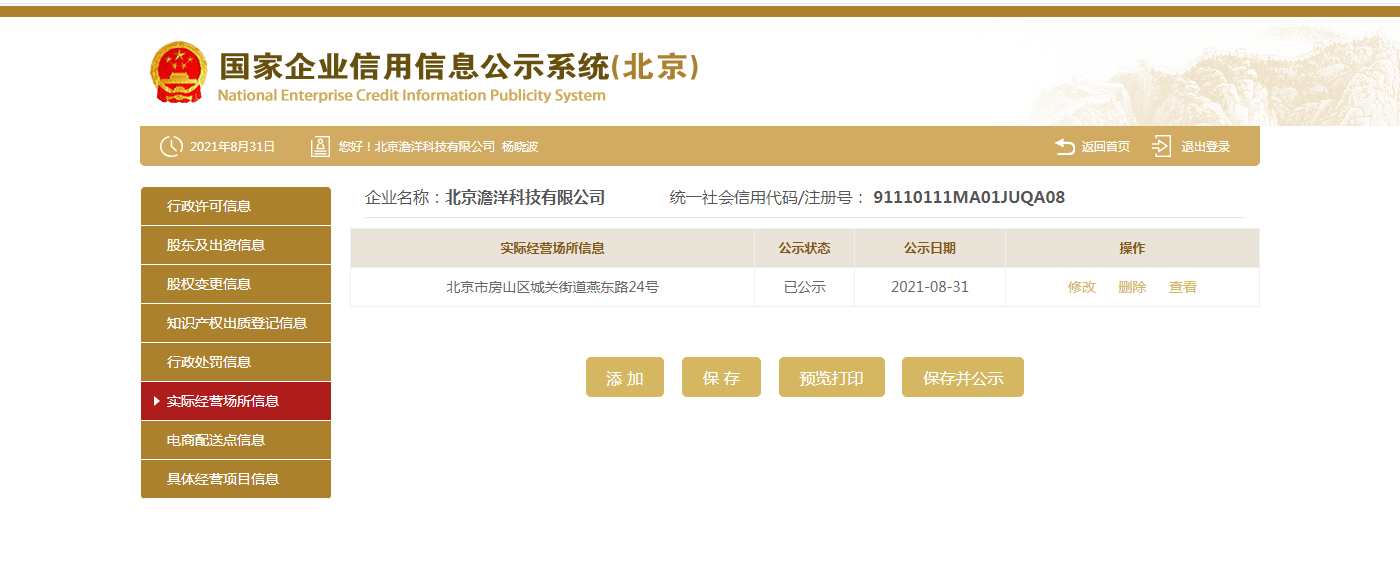The height and width of the screenshot is (575, 1400).
Task: Click 修改 to edit the address row
Action: 1082,287
